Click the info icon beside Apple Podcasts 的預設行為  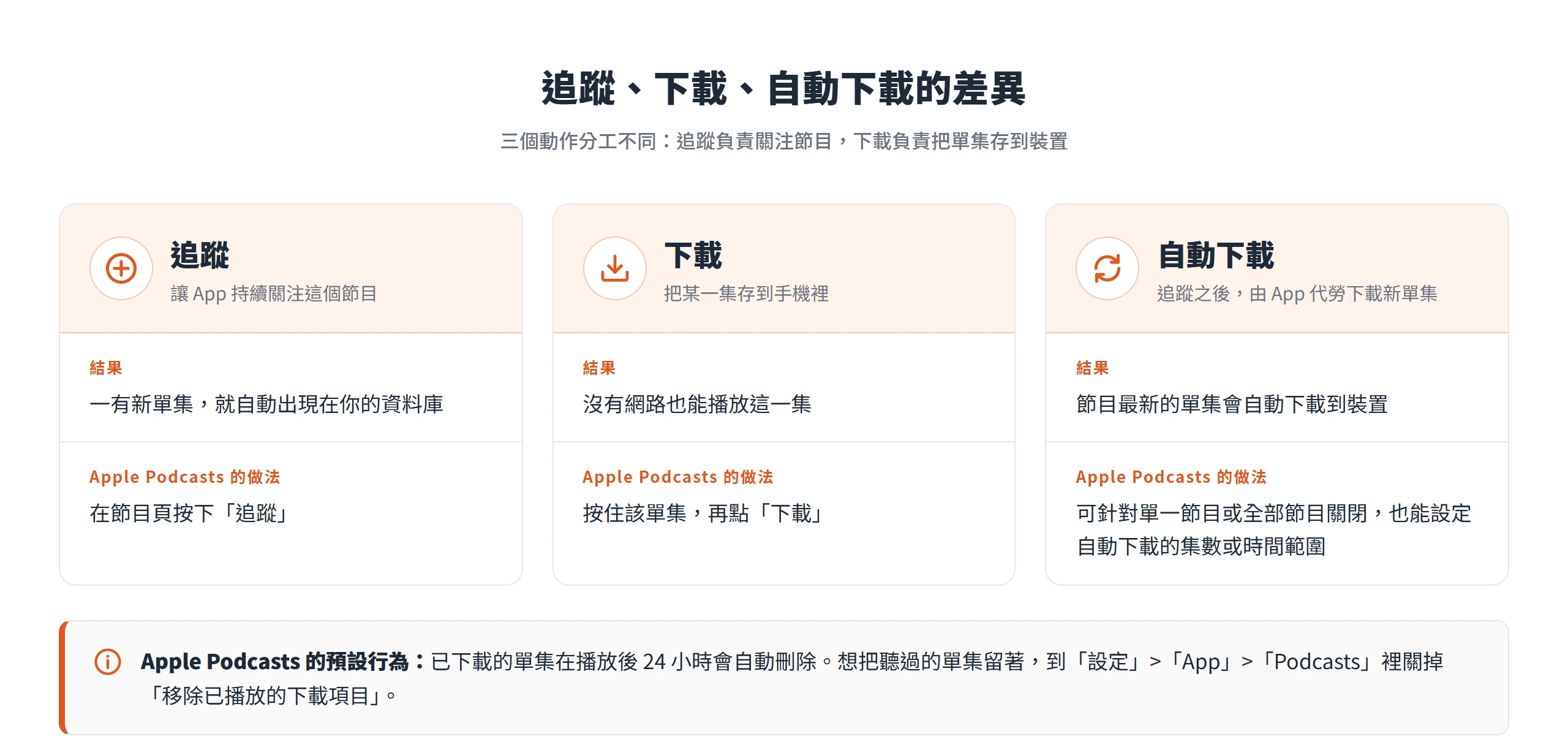[x=108, y=662]
